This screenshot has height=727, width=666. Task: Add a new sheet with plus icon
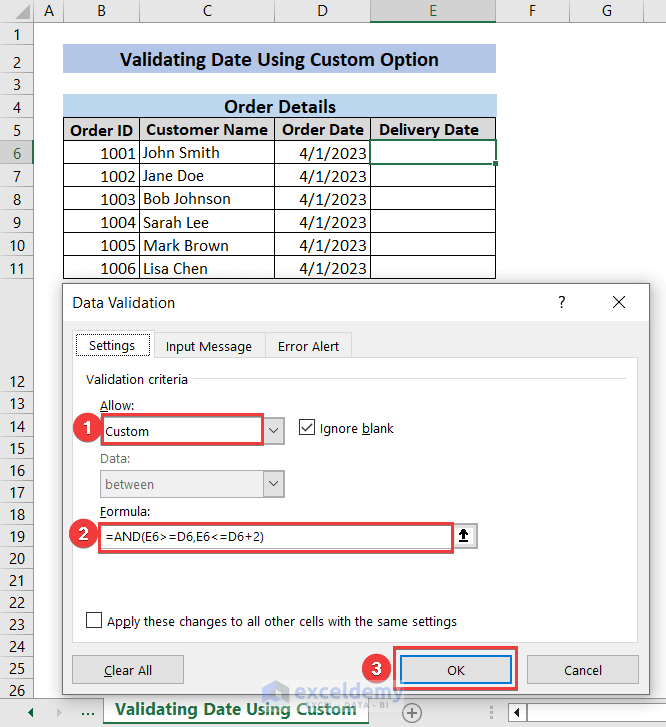tap(411, 712)
